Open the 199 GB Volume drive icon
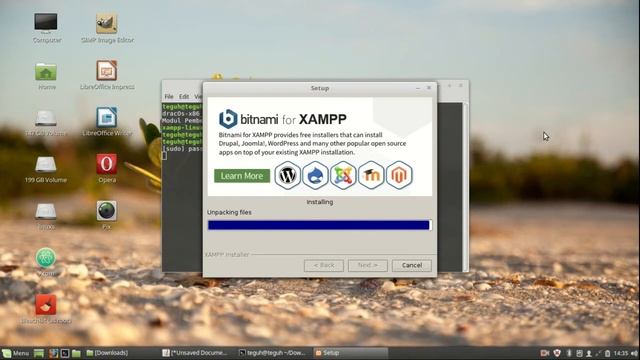Image resolution: width=640 pixels, height=360 pixels. click(x=46, y=169)
